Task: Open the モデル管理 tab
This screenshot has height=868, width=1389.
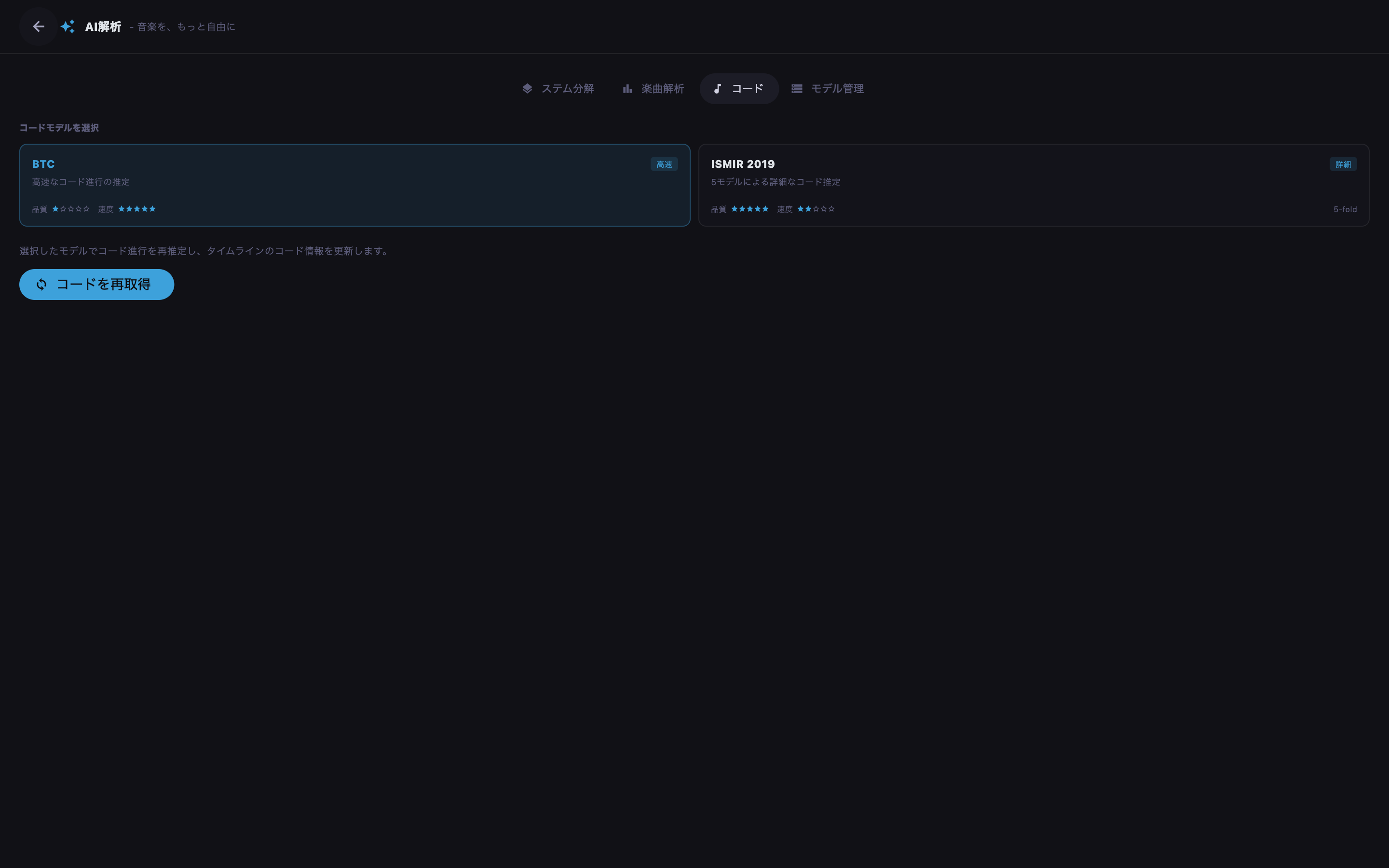Action: click(x=828, y=88)
